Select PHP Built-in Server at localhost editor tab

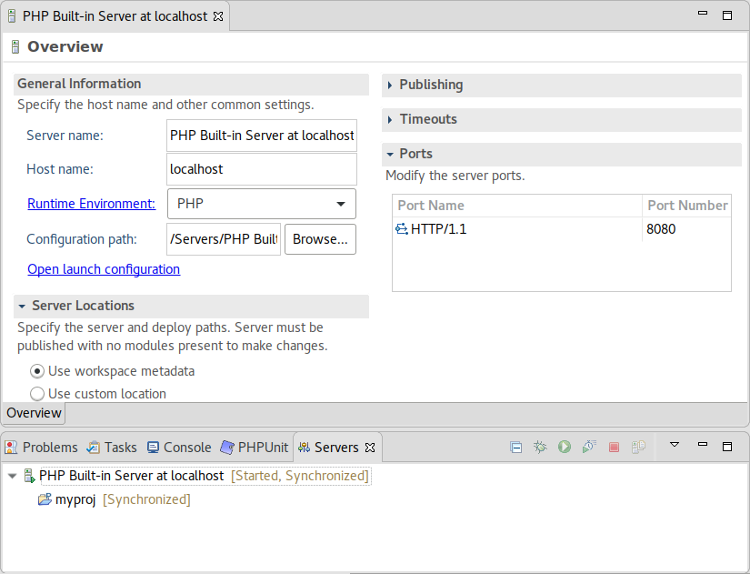tap(115, 16)
